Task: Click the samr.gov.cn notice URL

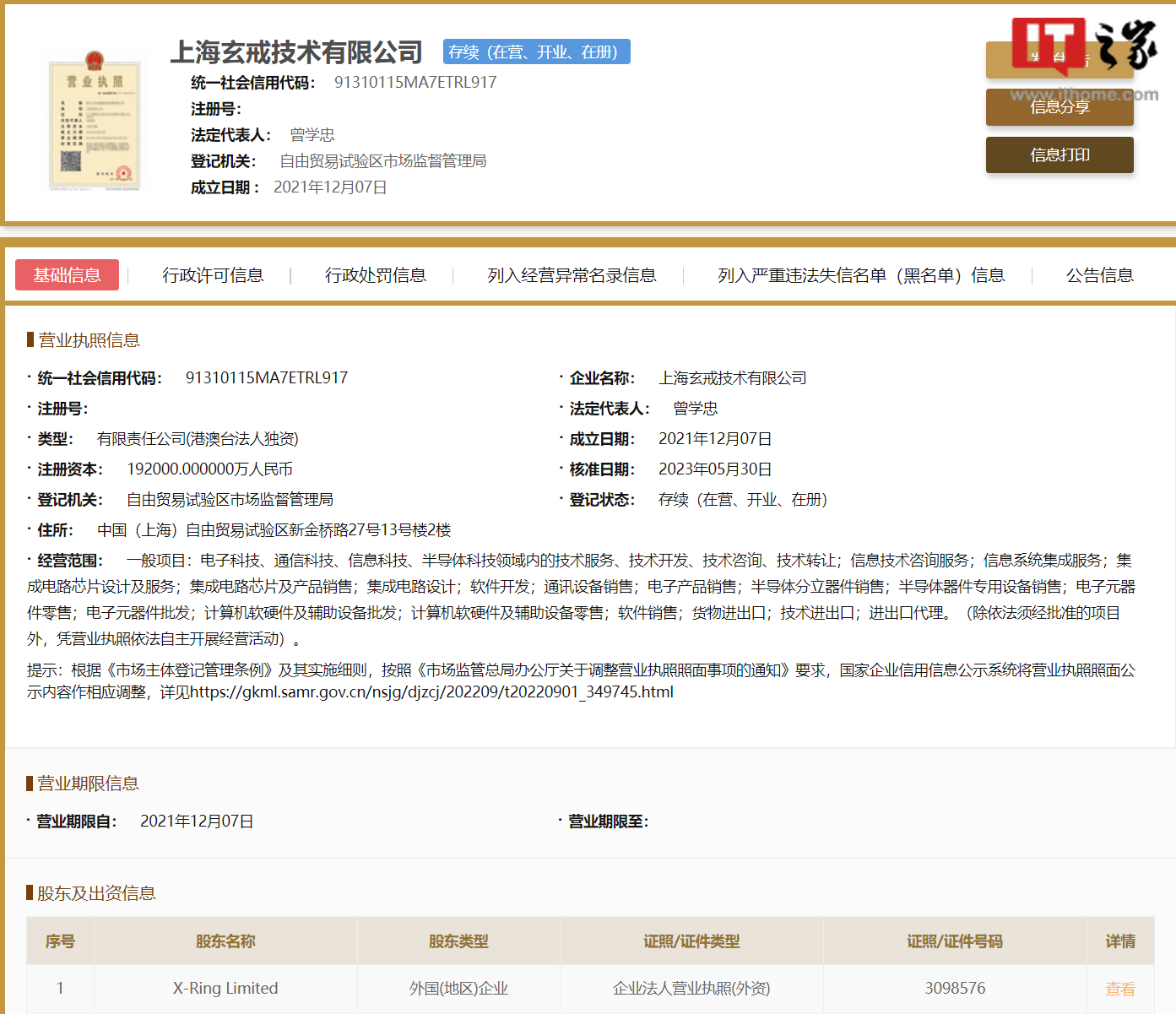Action: tap(431, 692)
